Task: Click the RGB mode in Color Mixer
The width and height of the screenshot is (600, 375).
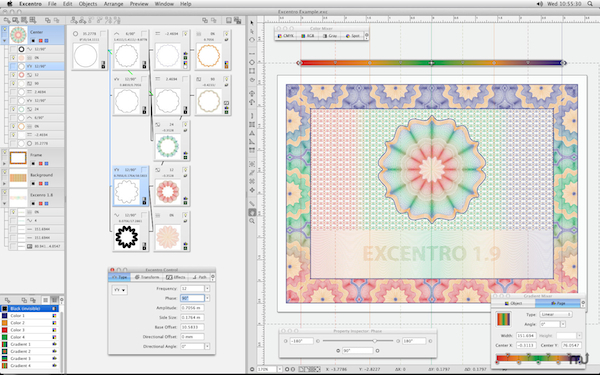Action: 308,36
